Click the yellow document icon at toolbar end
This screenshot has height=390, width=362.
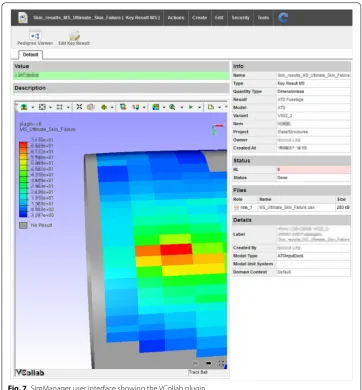(211, 107)
